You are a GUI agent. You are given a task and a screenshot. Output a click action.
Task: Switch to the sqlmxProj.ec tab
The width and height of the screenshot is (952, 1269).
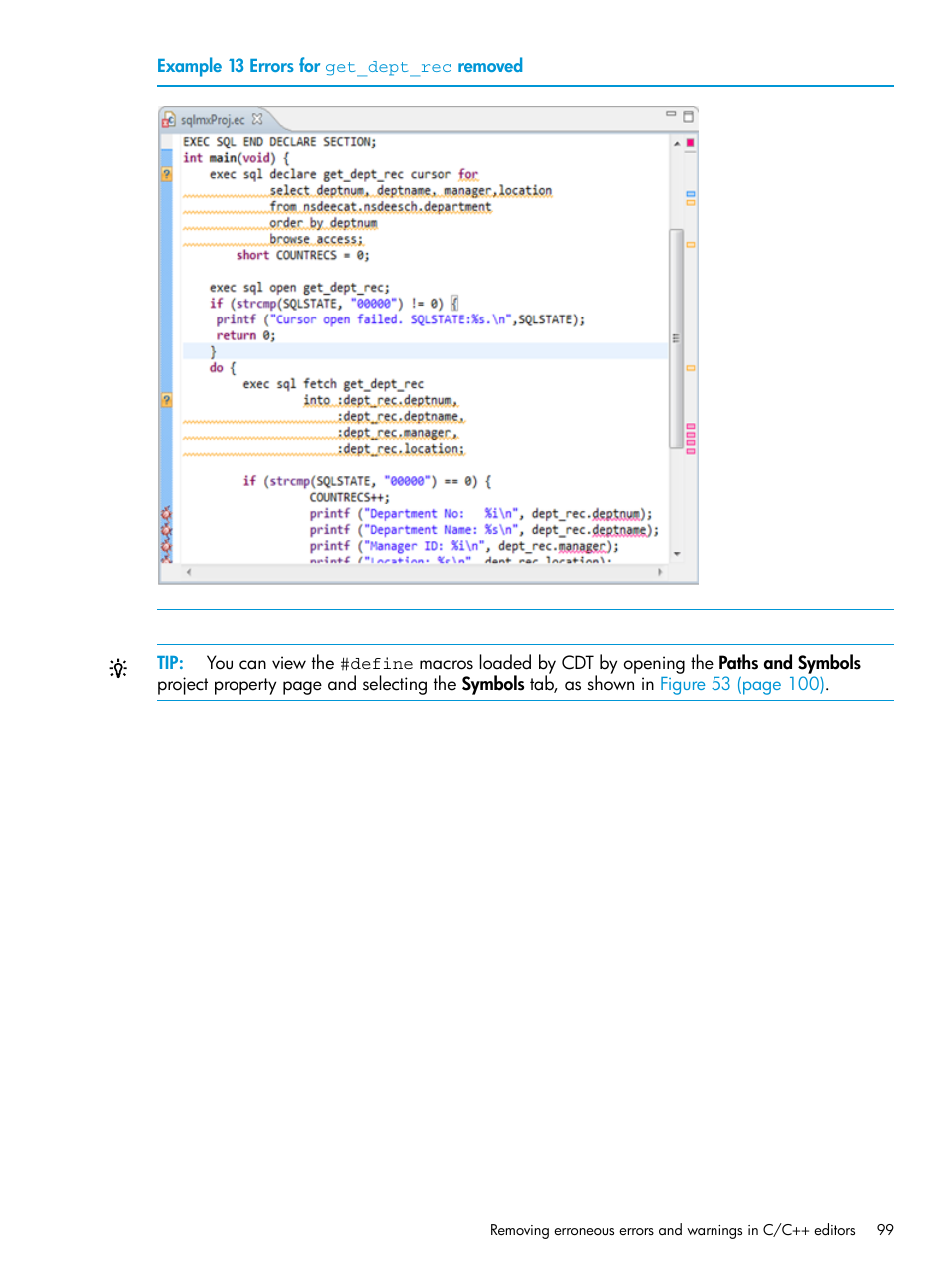pos(213,119)
